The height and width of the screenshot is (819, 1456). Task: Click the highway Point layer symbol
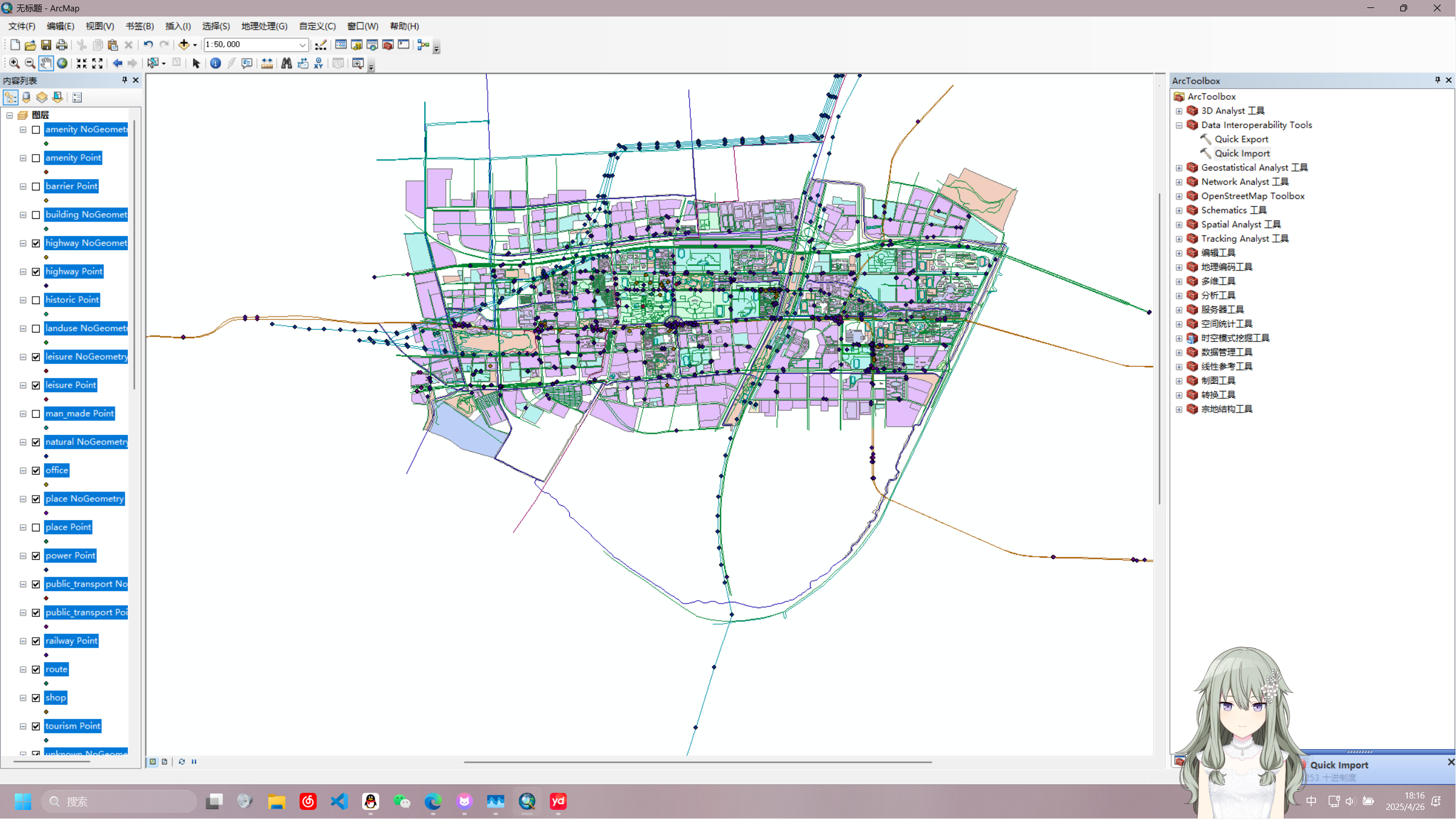pyautogui.click(x=46, y=286)
